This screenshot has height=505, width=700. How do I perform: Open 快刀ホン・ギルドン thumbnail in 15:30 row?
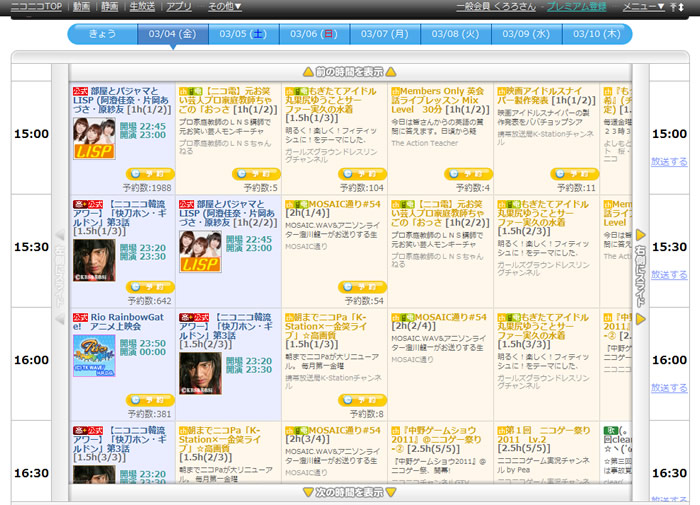click(94, 261)
